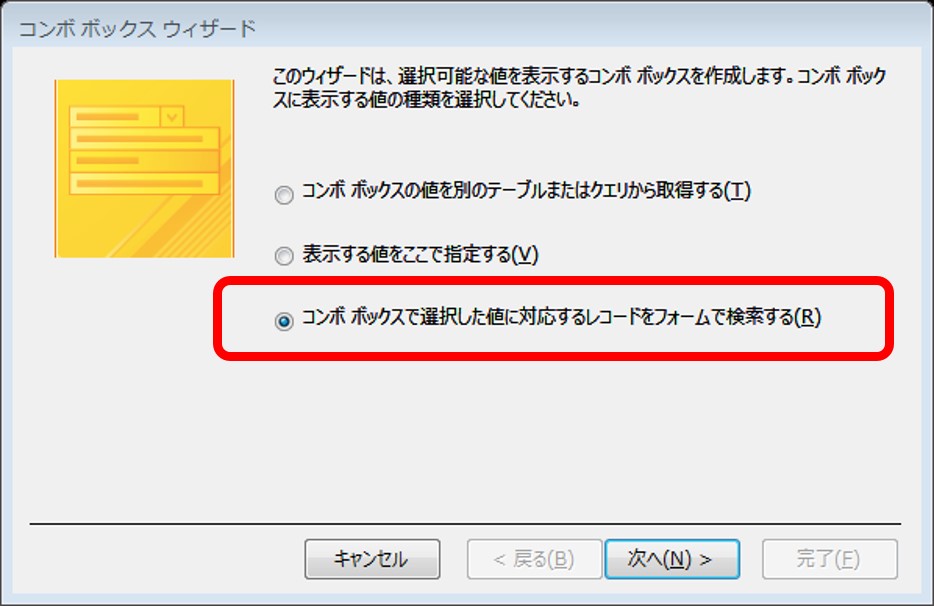Select the radio circle for 表示する値をここで指定する(V)
Image resolution: width=934 pixels, height=606 pixels.
284,256
